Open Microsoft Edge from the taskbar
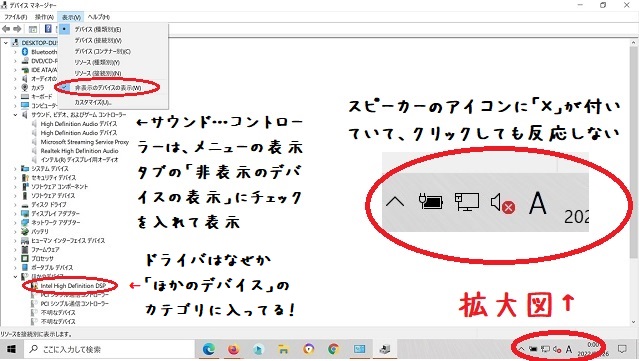Image resolution: width=639 pixels, height=361 pixels. [x=209, y=349]
